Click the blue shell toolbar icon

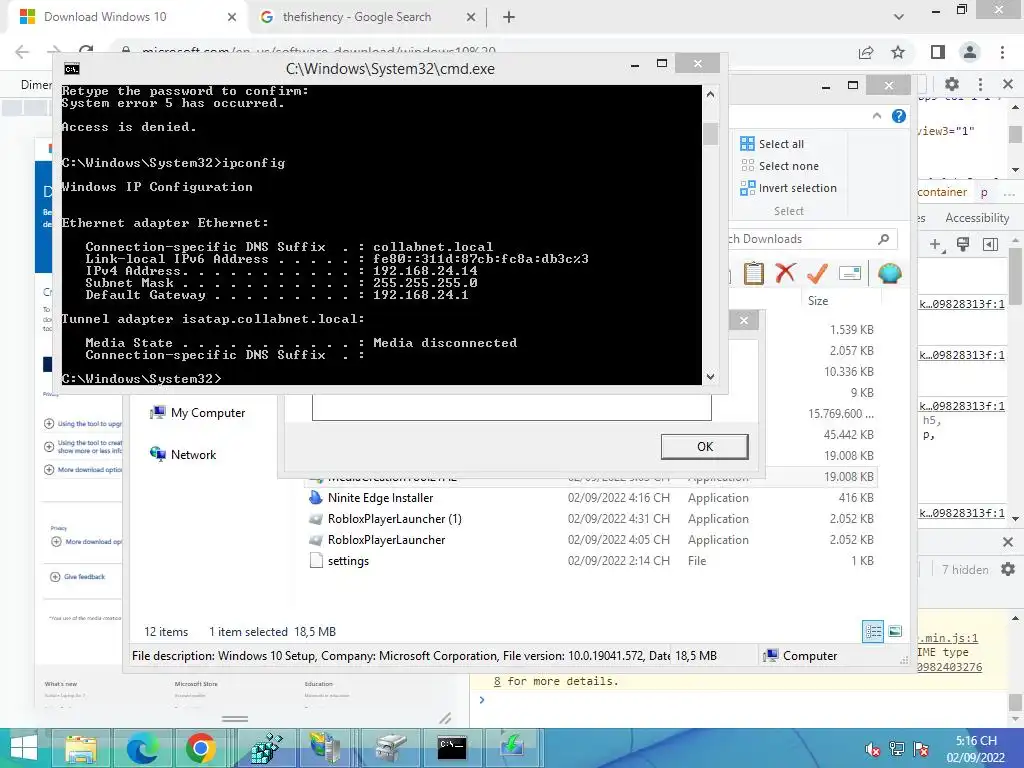(889, 273)
